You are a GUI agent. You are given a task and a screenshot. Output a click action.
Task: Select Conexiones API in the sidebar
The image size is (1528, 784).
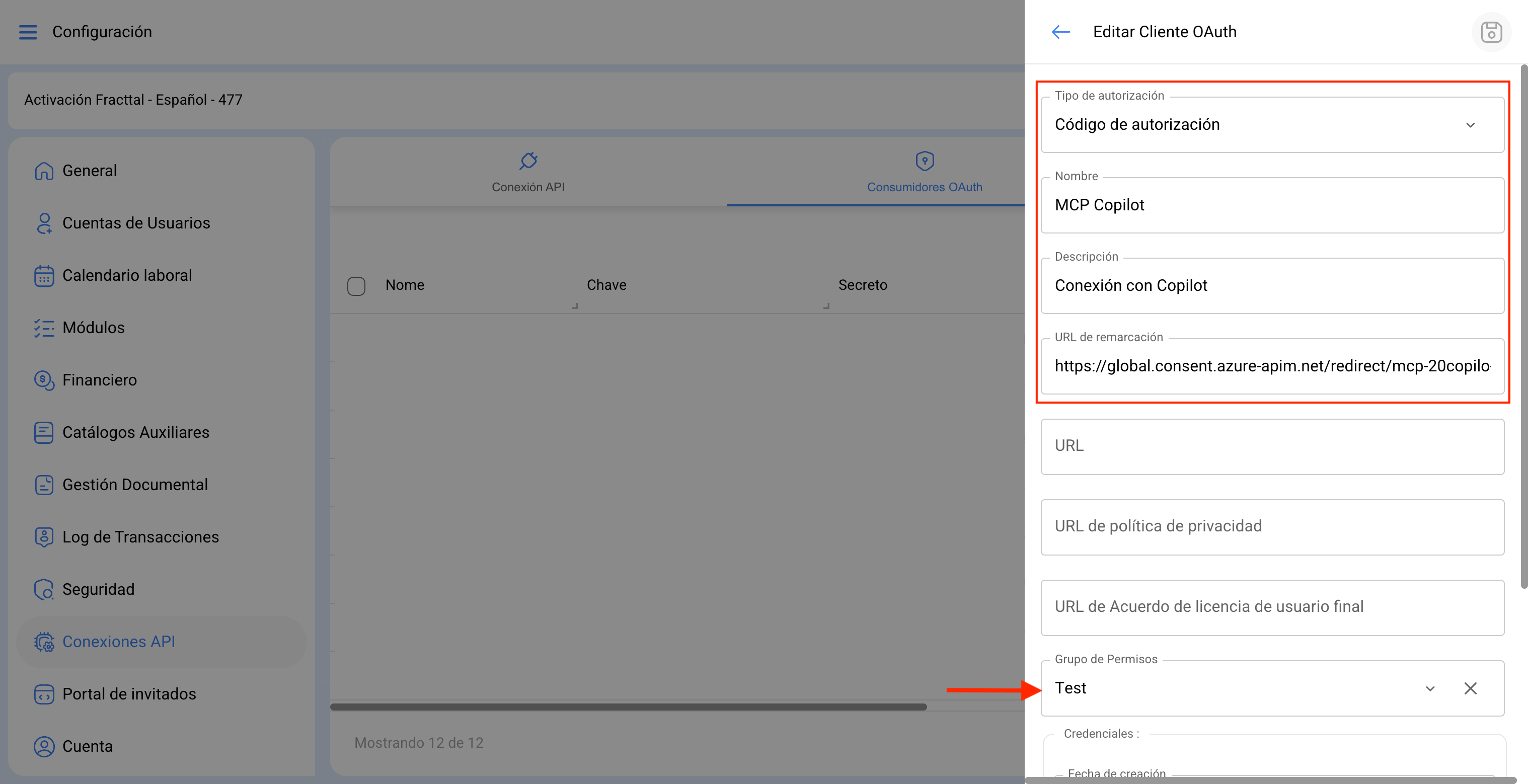tap(162, 642)
